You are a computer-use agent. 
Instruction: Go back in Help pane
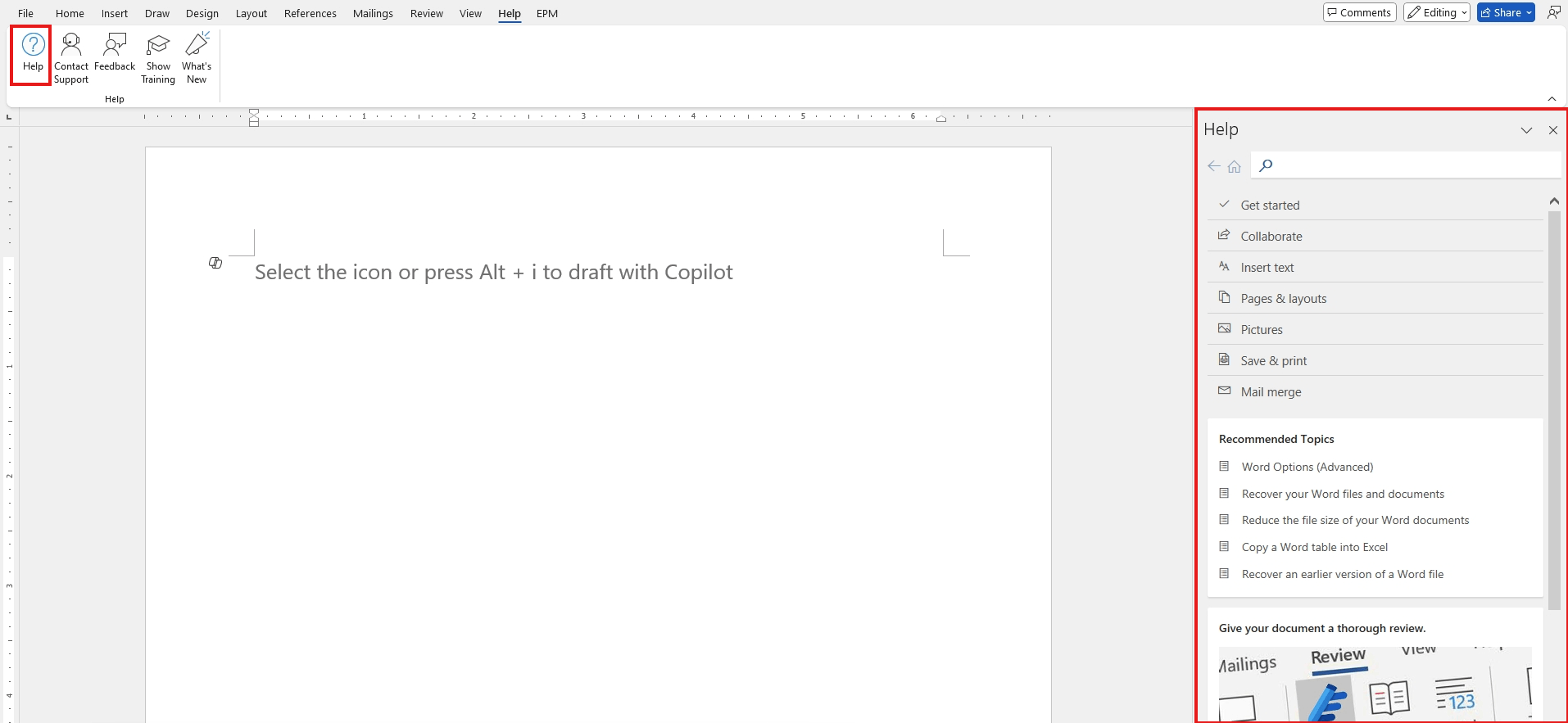pyautogui.click(x=1214, y=166)
